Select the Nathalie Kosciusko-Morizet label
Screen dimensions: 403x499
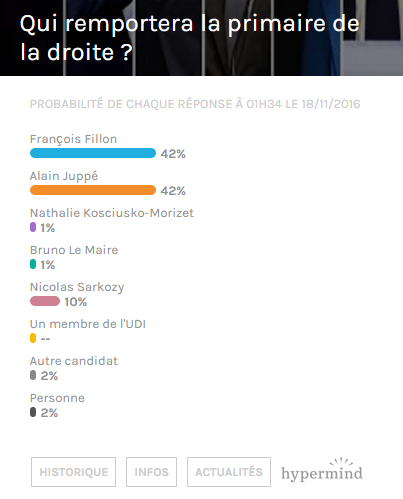pos(112,213)
